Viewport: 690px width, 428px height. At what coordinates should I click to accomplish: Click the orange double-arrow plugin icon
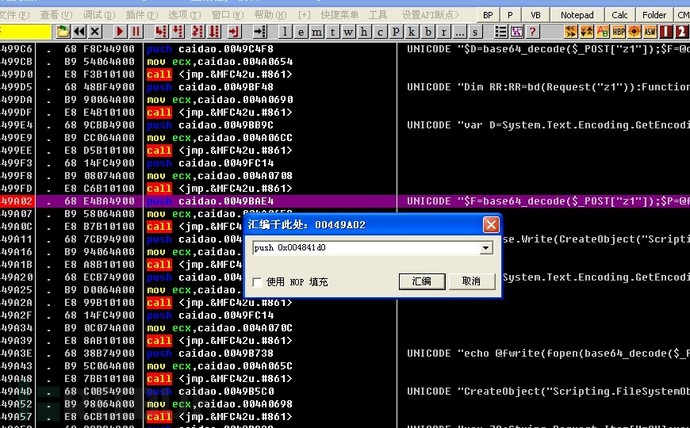(x=571, y=32)
